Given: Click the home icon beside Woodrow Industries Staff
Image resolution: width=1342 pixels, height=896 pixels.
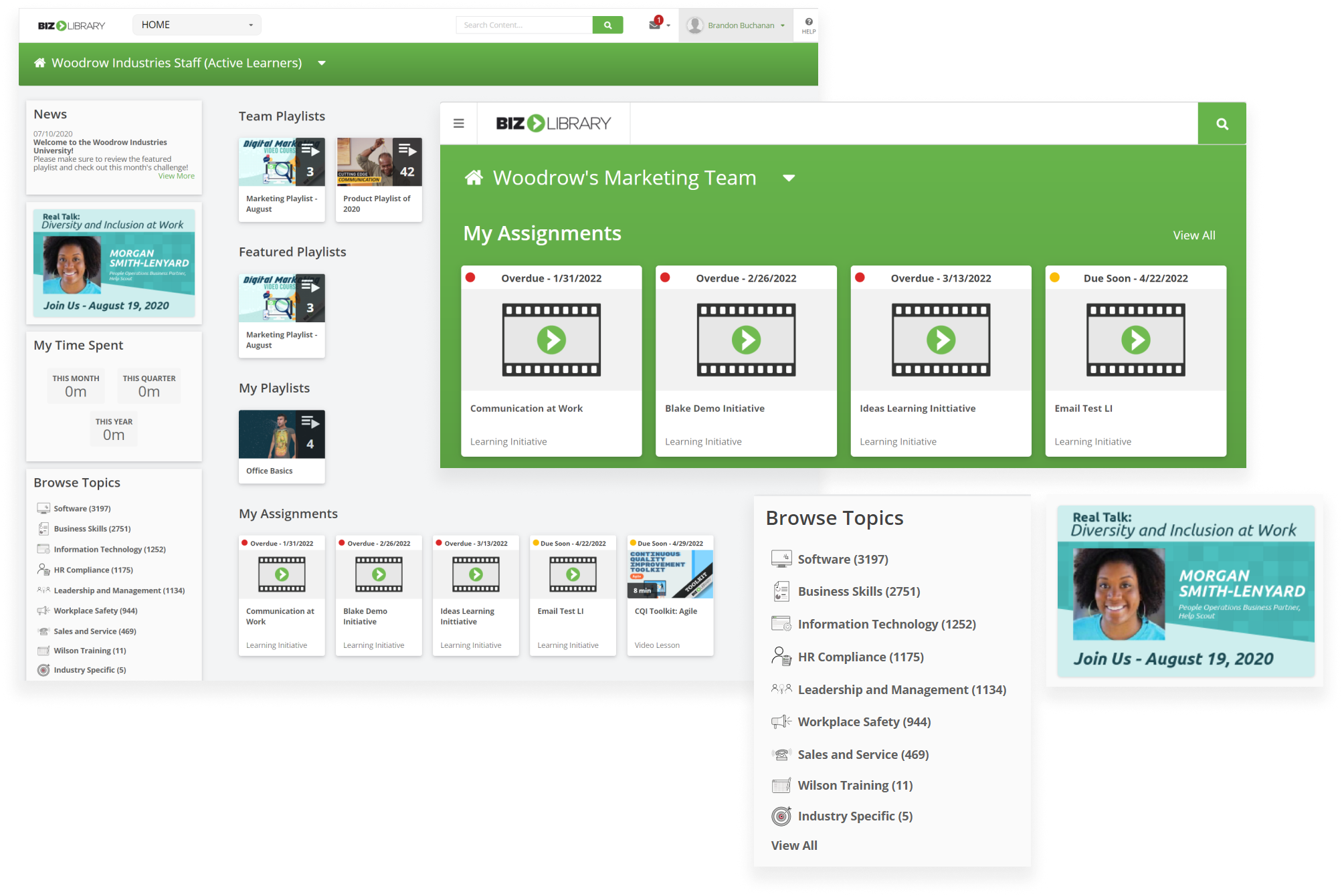Looking at the screenshot, I should point(39,63).
